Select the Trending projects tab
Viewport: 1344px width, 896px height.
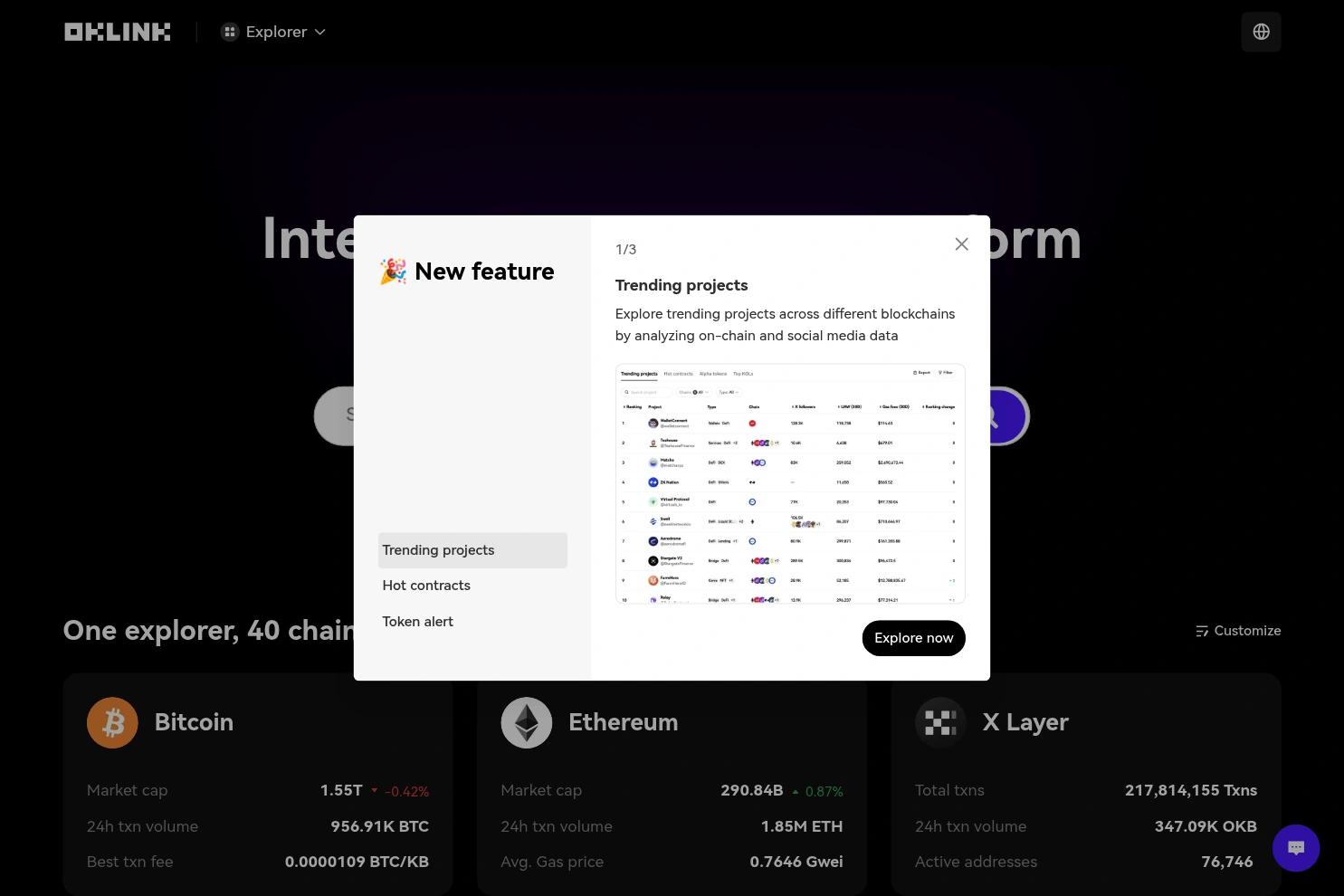pyautogui.click(x=472, y=550)
